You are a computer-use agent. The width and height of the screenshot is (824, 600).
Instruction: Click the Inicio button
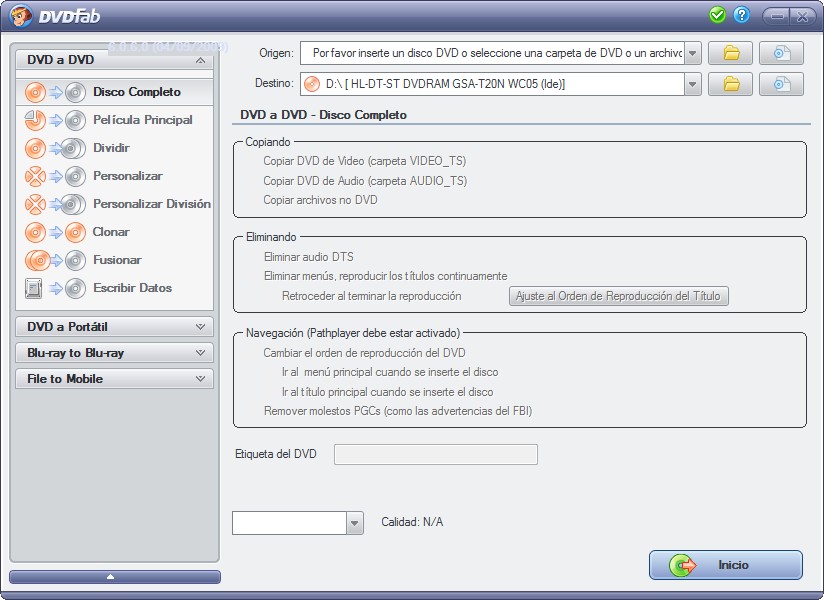tap(726, 565)
